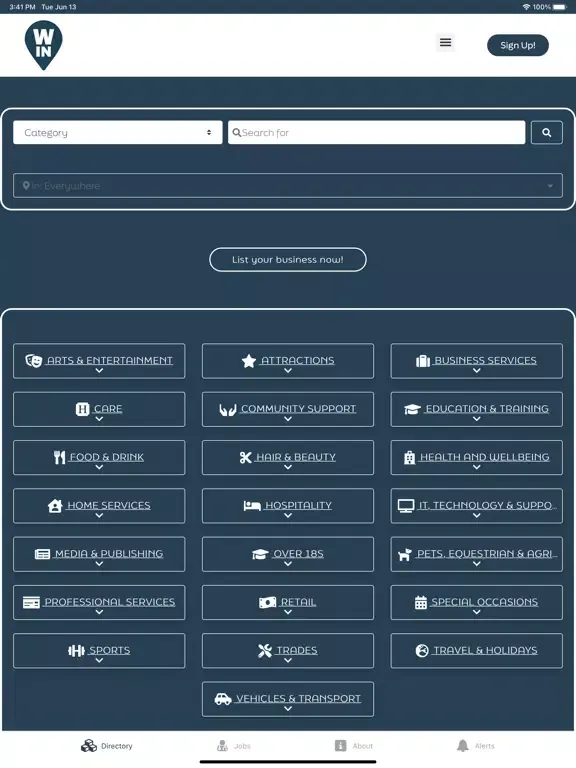Click the briefcase Business Services icon
576x768 pixels.
tap(423, 361)
